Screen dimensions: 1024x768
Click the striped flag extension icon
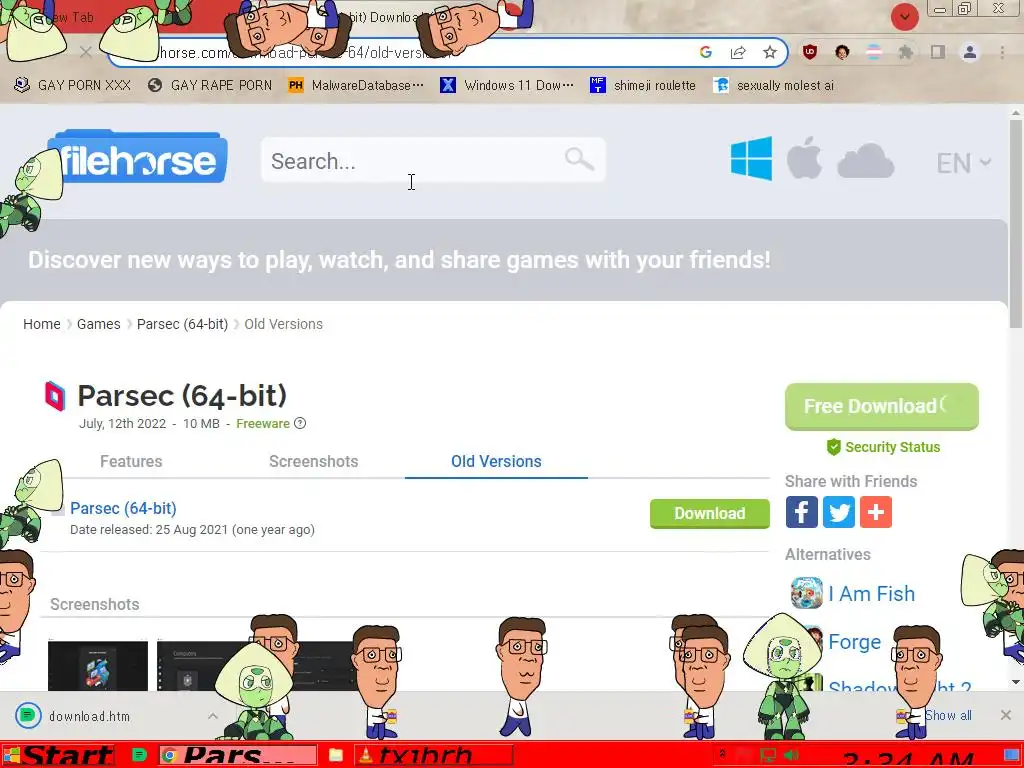click(x=874, y=52)
